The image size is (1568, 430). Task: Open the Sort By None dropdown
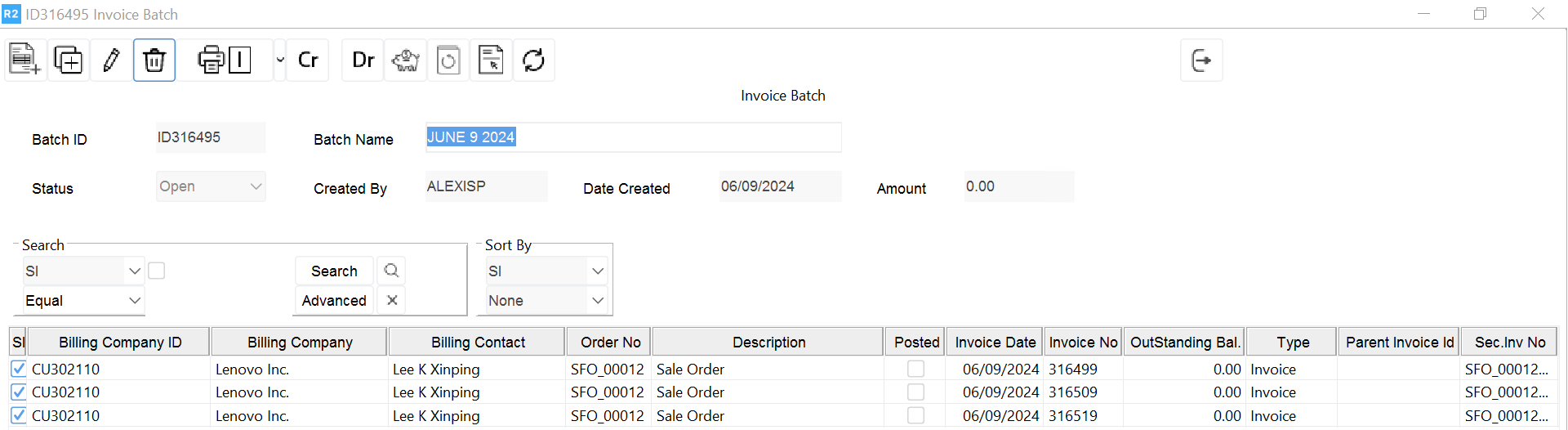[546, 301]
